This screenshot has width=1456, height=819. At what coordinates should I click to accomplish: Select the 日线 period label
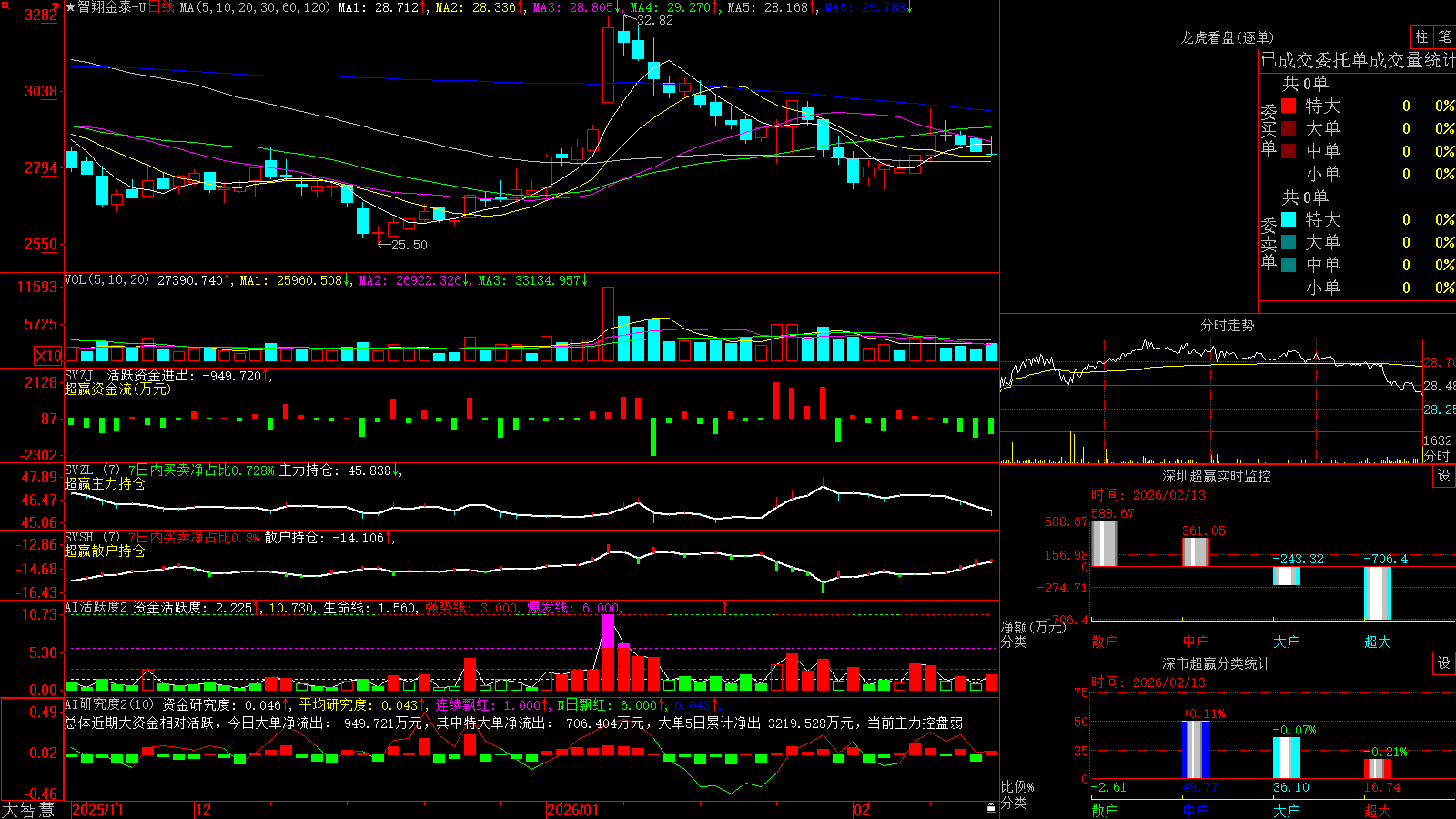(161, 7)
